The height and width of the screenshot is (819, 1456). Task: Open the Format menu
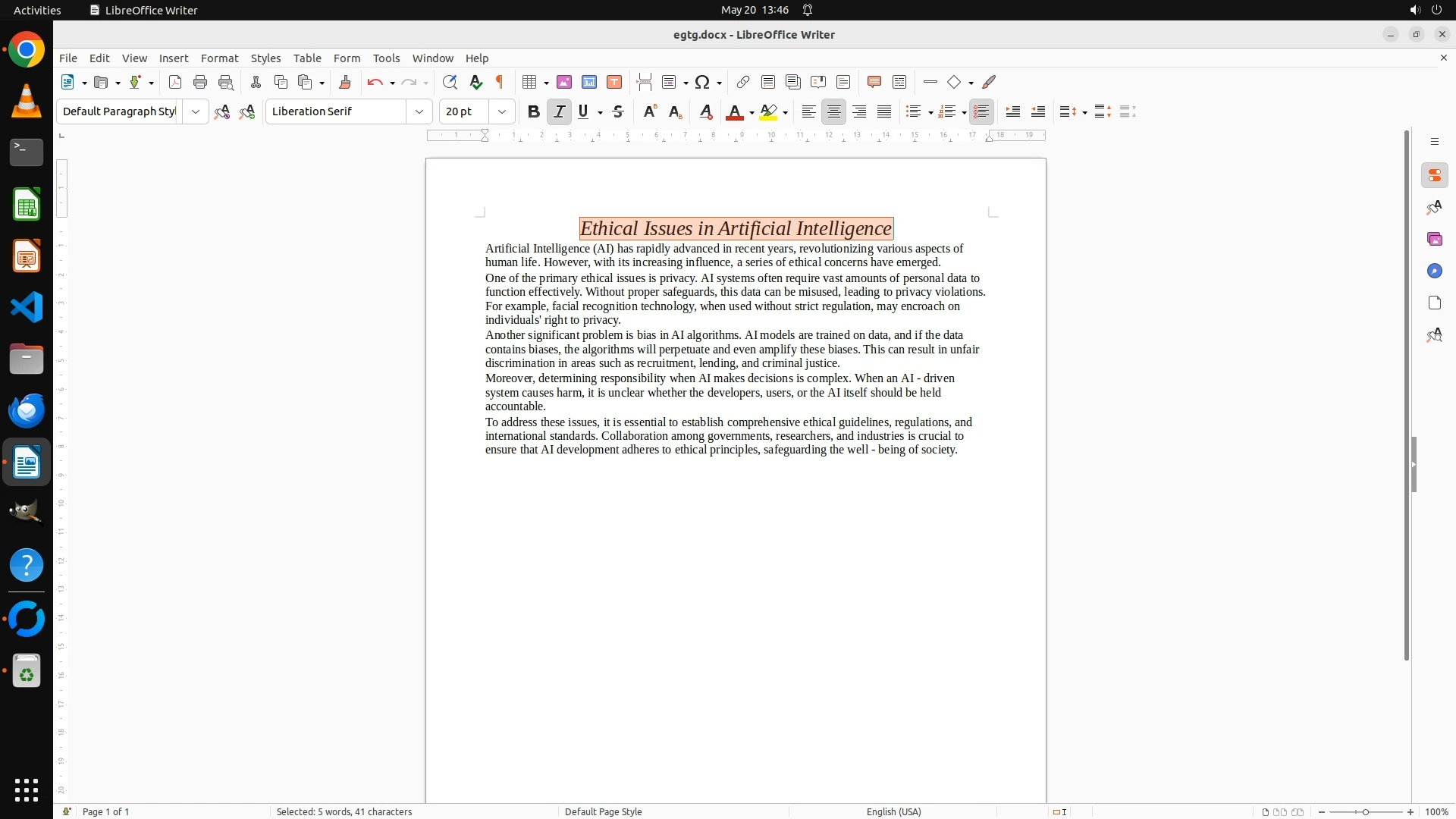pyautogui.click(x=219, y=58)
